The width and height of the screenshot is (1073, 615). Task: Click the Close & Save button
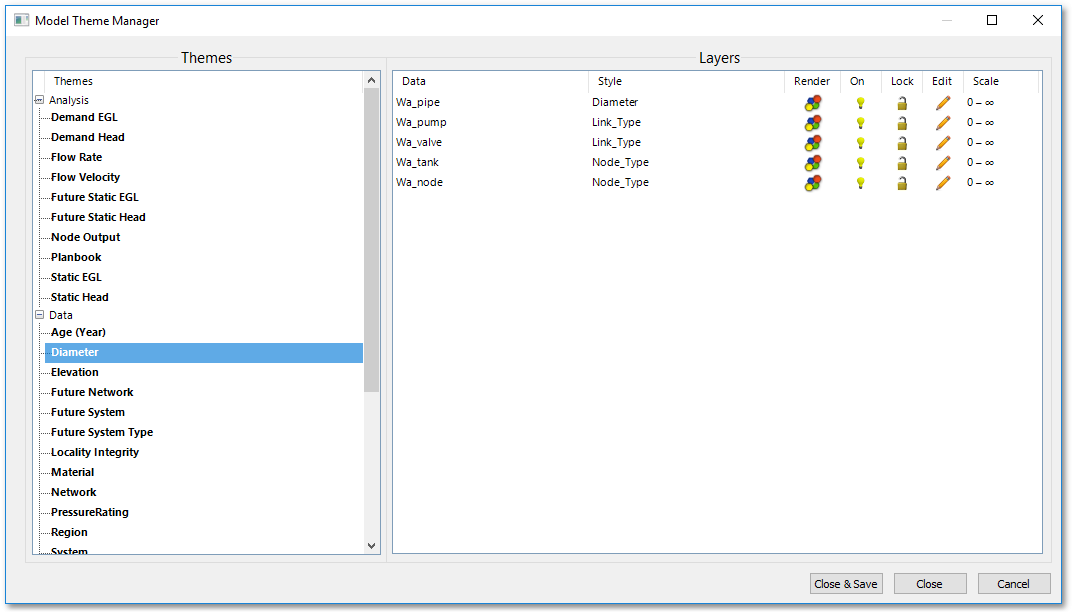pos(846,584)
